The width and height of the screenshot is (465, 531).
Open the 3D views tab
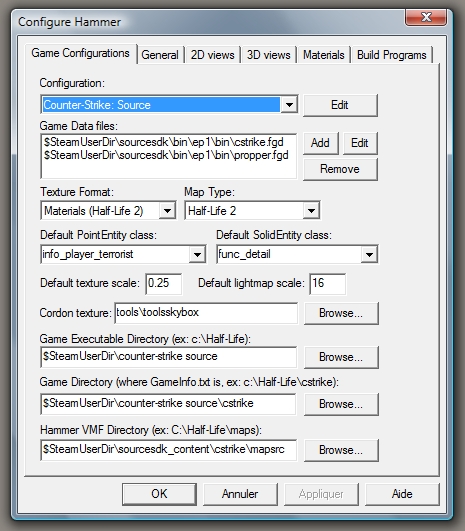pyautogui.click(x=269, y=55)
